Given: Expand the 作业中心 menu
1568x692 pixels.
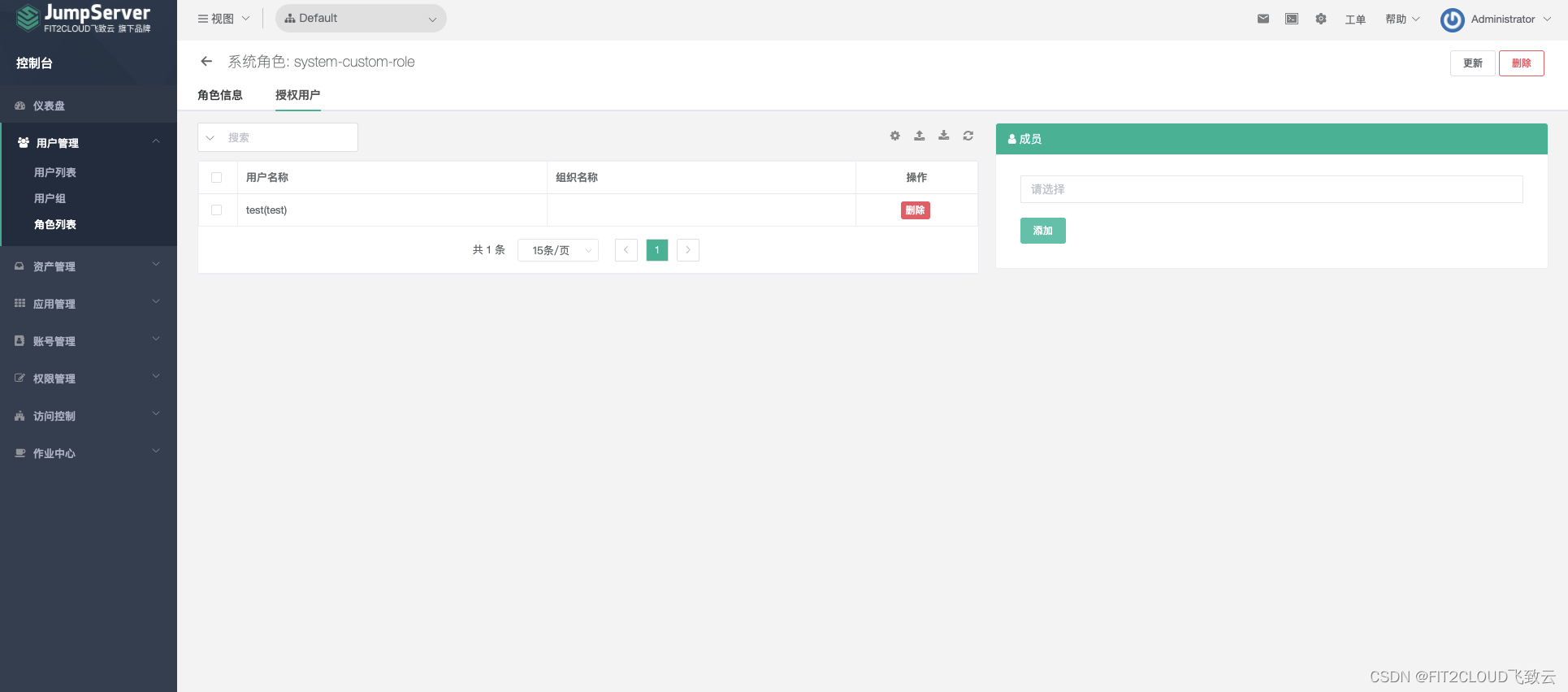Looking at the screenshot, I should 89,453.
